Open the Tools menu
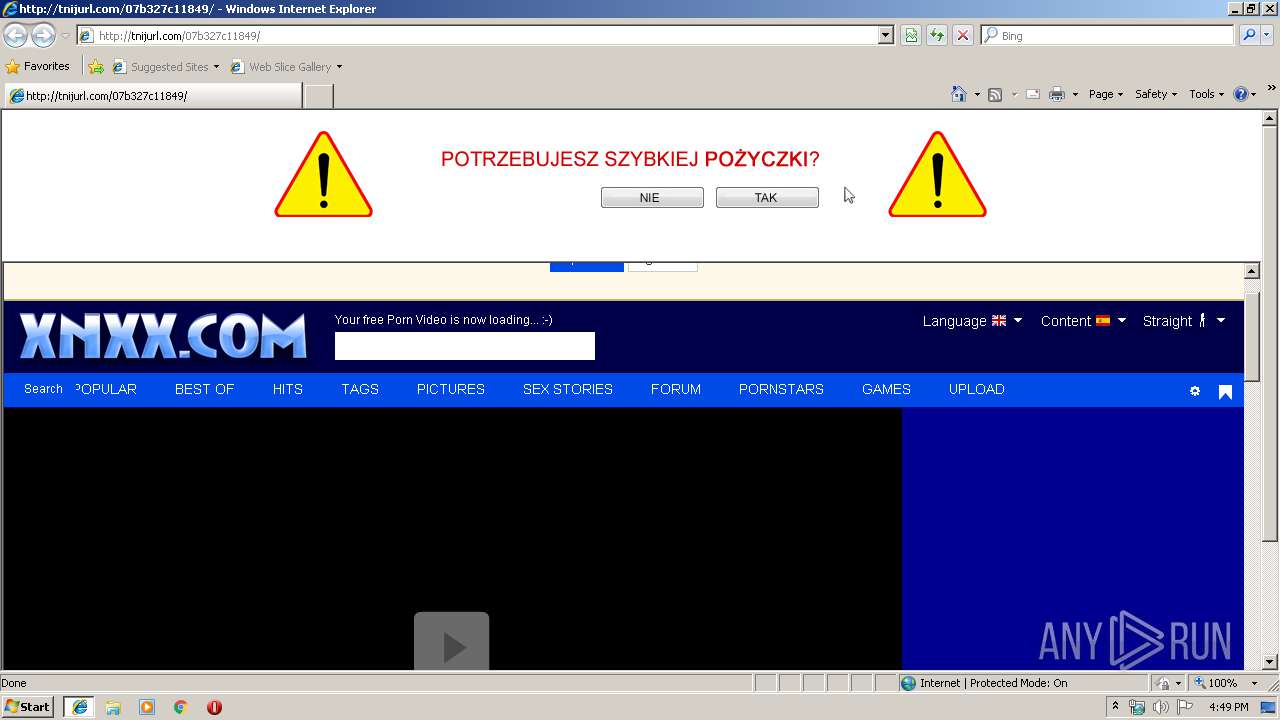This screenshot has height=720, width=1280. (x=1206, y=94)
